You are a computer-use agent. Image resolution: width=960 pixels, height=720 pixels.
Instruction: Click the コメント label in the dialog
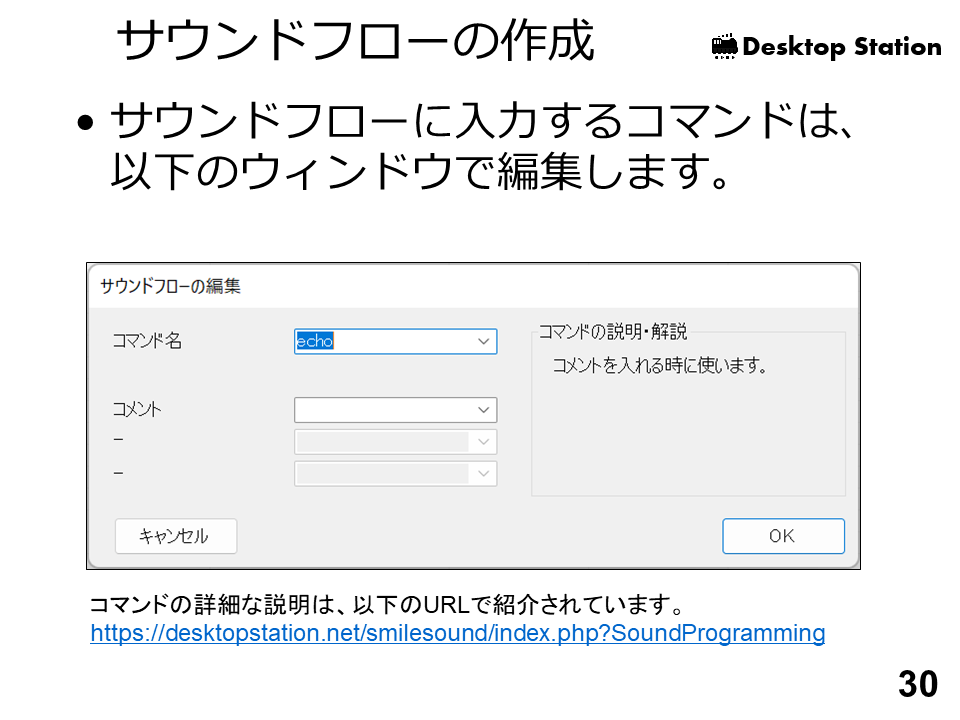click(136, 410)
